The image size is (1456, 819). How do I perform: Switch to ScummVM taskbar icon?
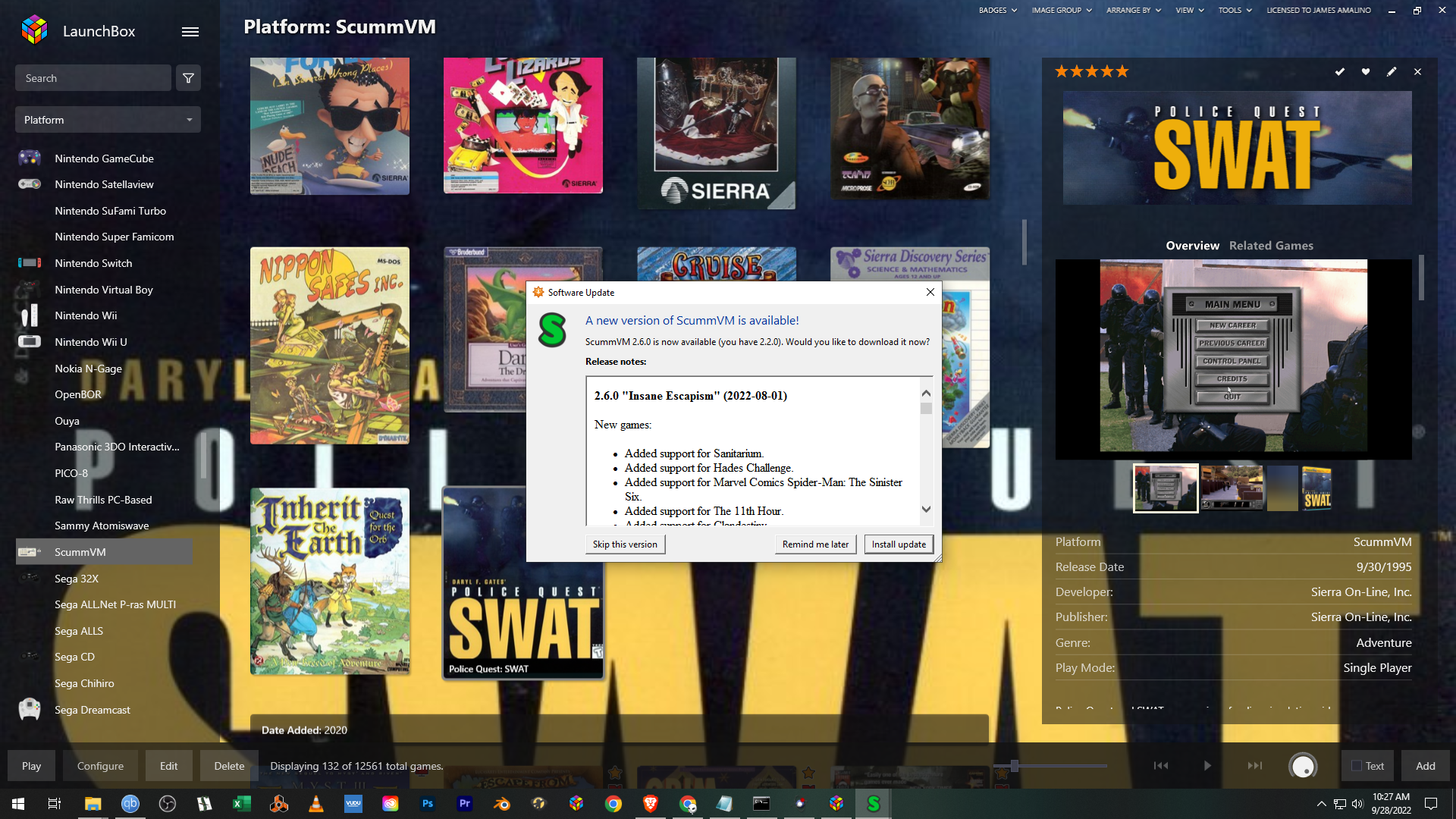pos(874,804)
